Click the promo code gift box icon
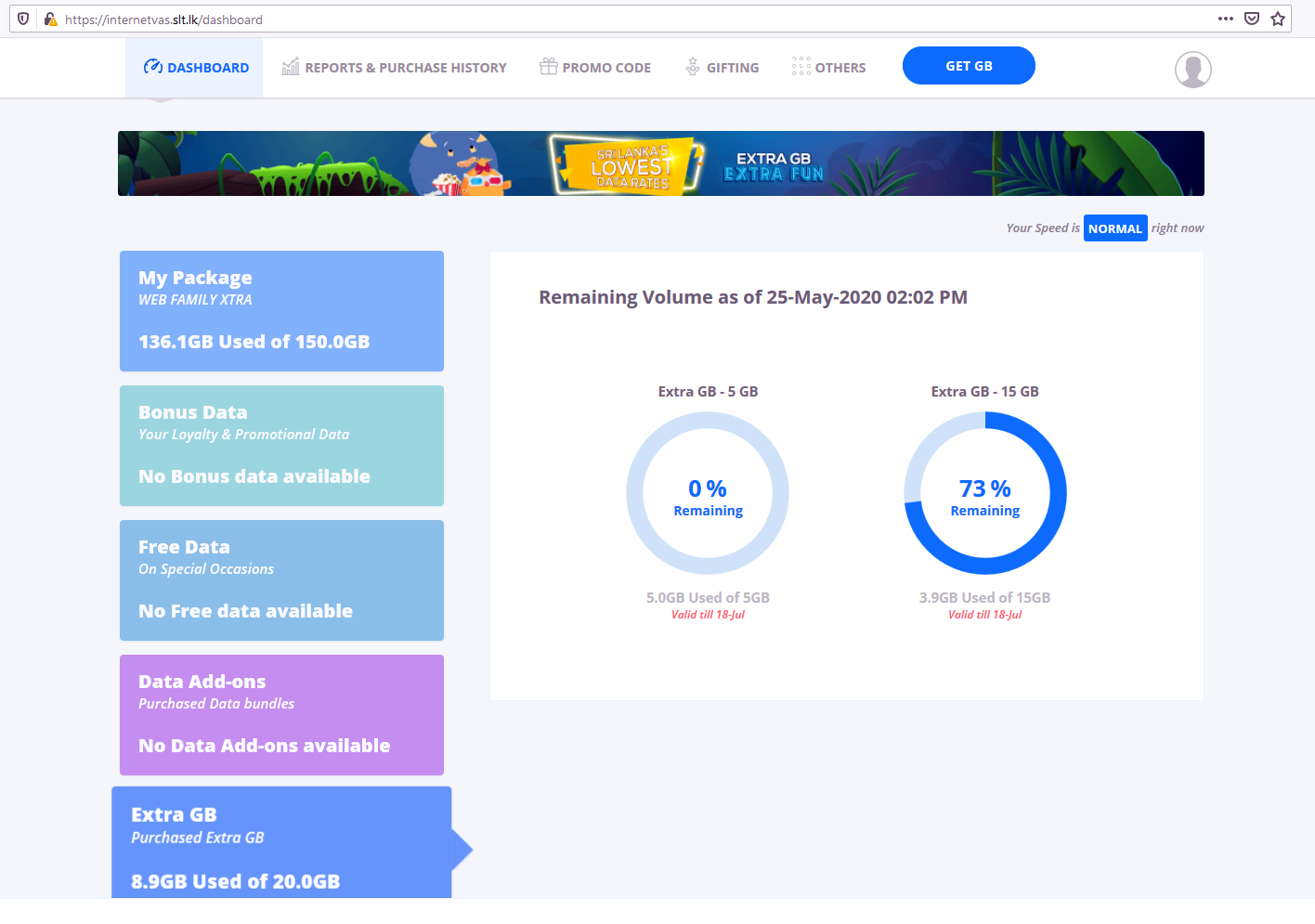 pos(549,66)
